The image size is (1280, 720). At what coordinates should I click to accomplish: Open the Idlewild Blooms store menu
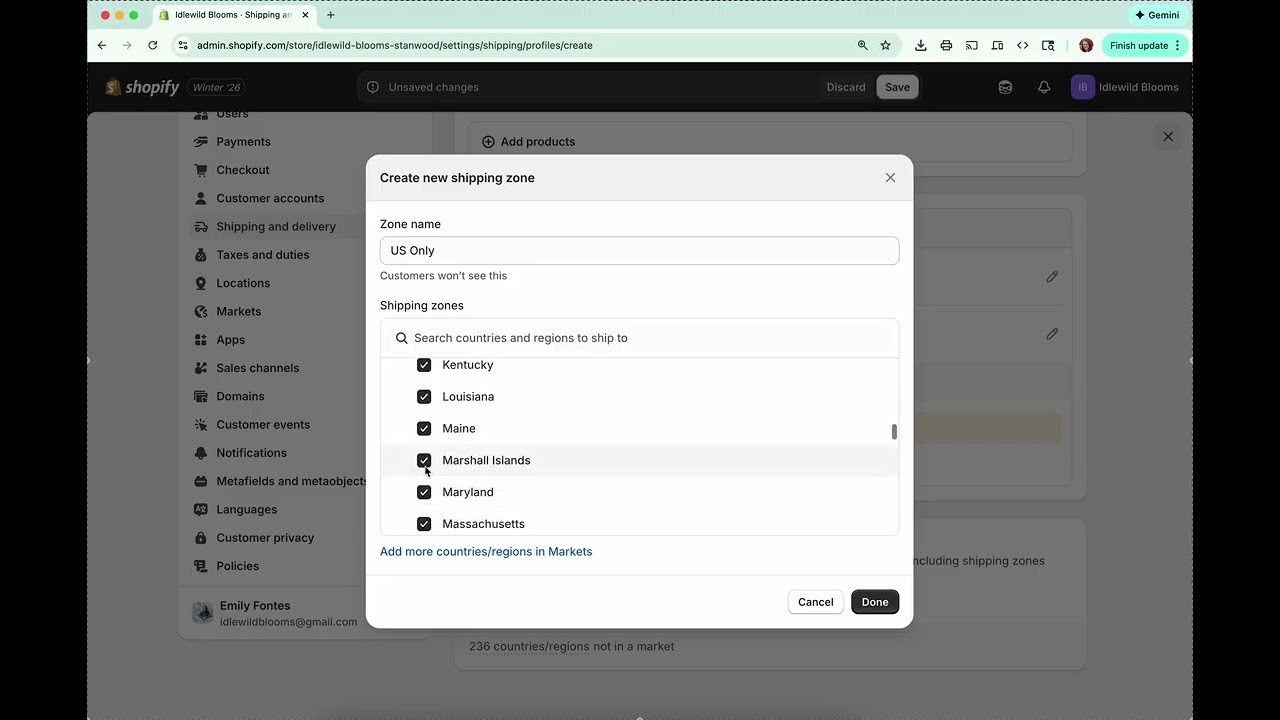point(1125,87)
